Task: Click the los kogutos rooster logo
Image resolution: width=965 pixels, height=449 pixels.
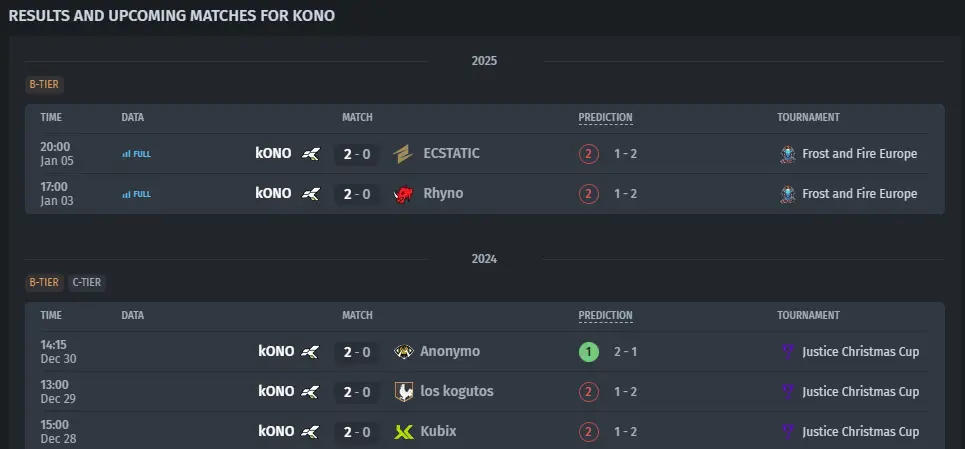Action: tap(404, 392)
